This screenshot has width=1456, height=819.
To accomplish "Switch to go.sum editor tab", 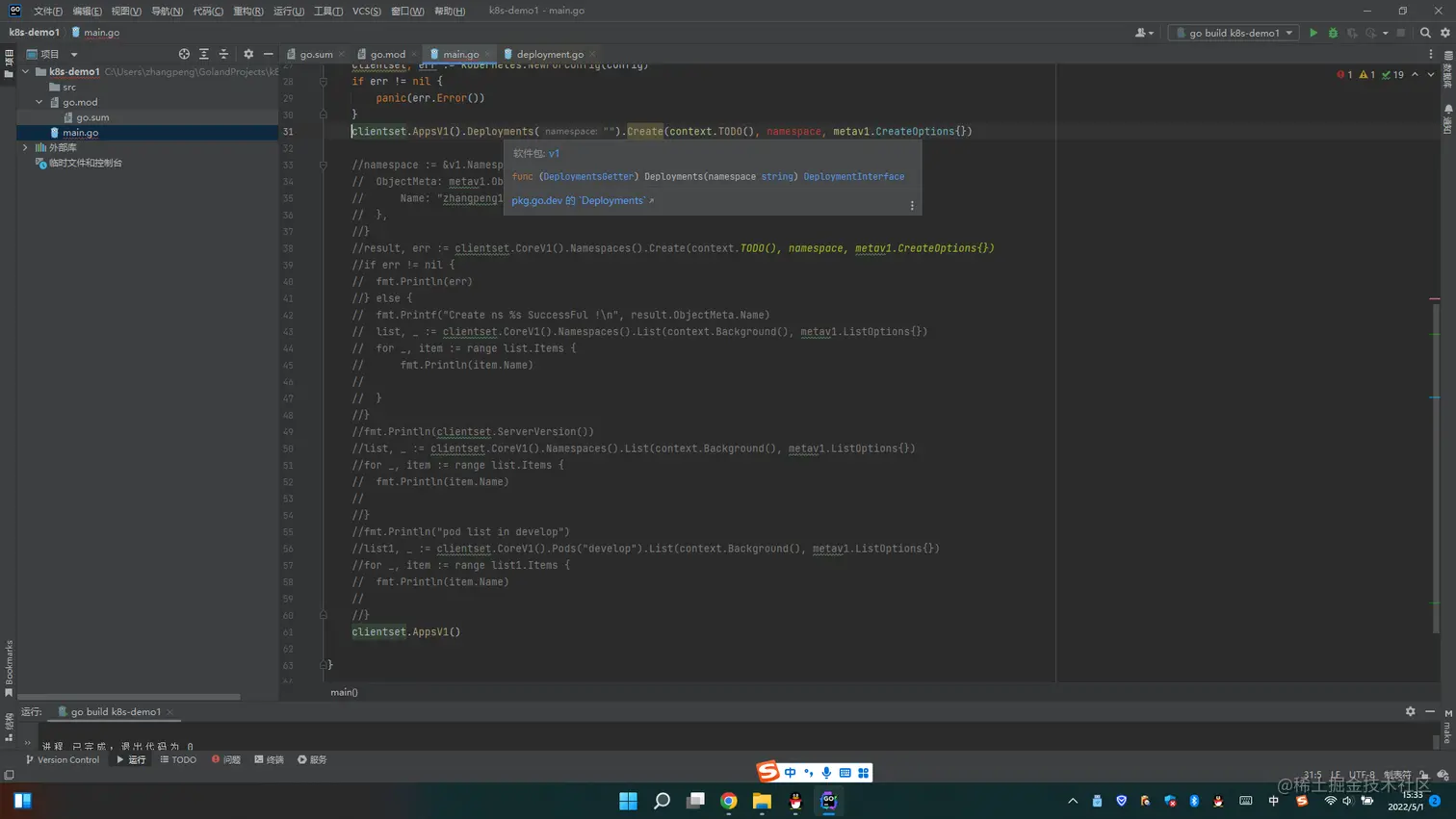I will click(x=316, y=54).
